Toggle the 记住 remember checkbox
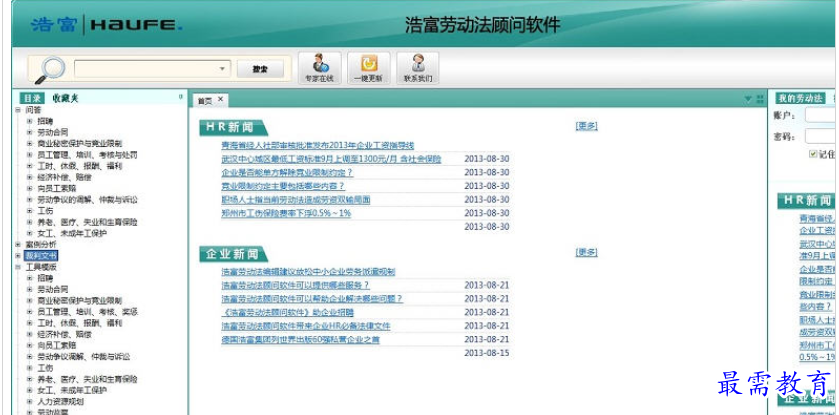The width and height of the screenshot is (839, 415). coord(813,154)
